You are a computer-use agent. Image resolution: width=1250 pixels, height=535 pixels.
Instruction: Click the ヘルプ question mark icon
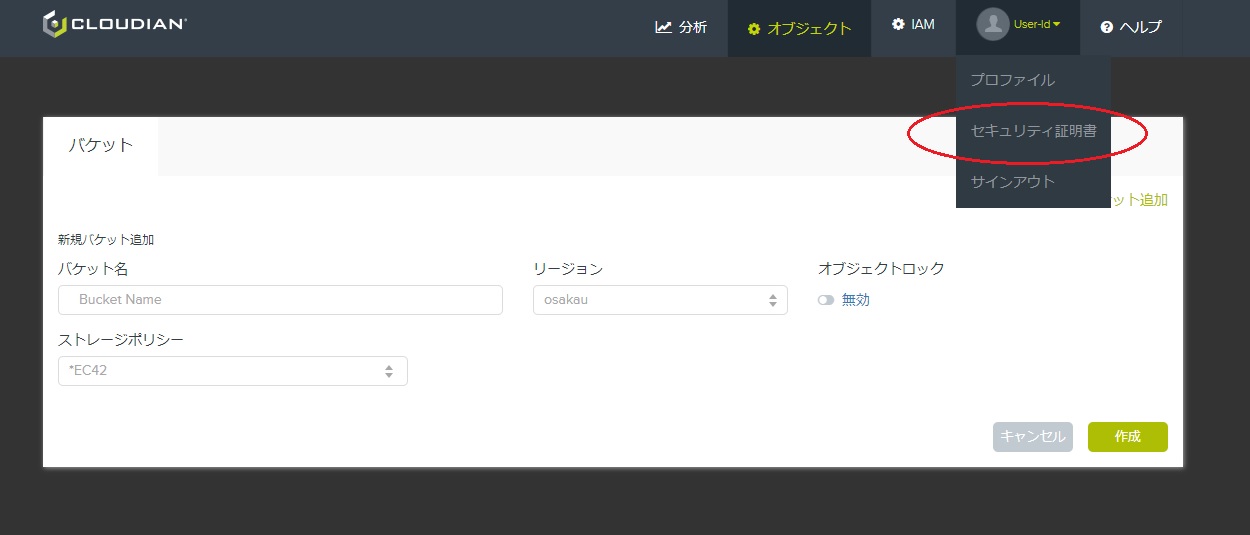point(1107,28)
